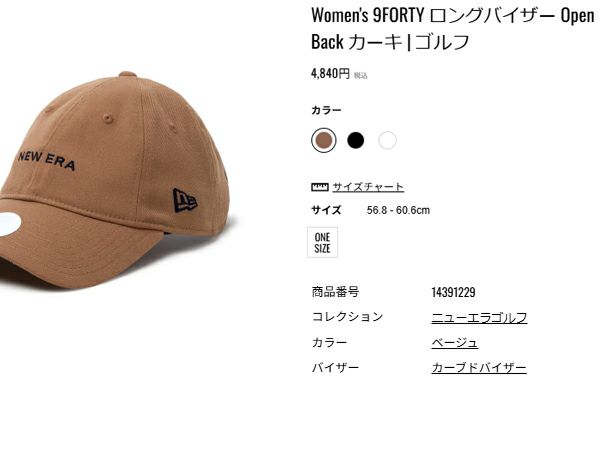Choose the black color swatch
This screenshot has height=450, width=600.
point(355,140)
